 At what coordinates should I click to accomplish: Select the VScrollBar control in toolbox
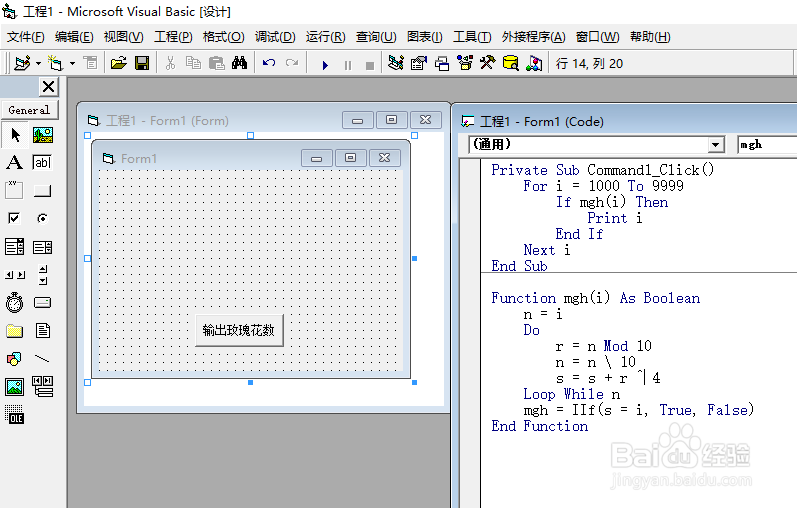pos(43,275)
